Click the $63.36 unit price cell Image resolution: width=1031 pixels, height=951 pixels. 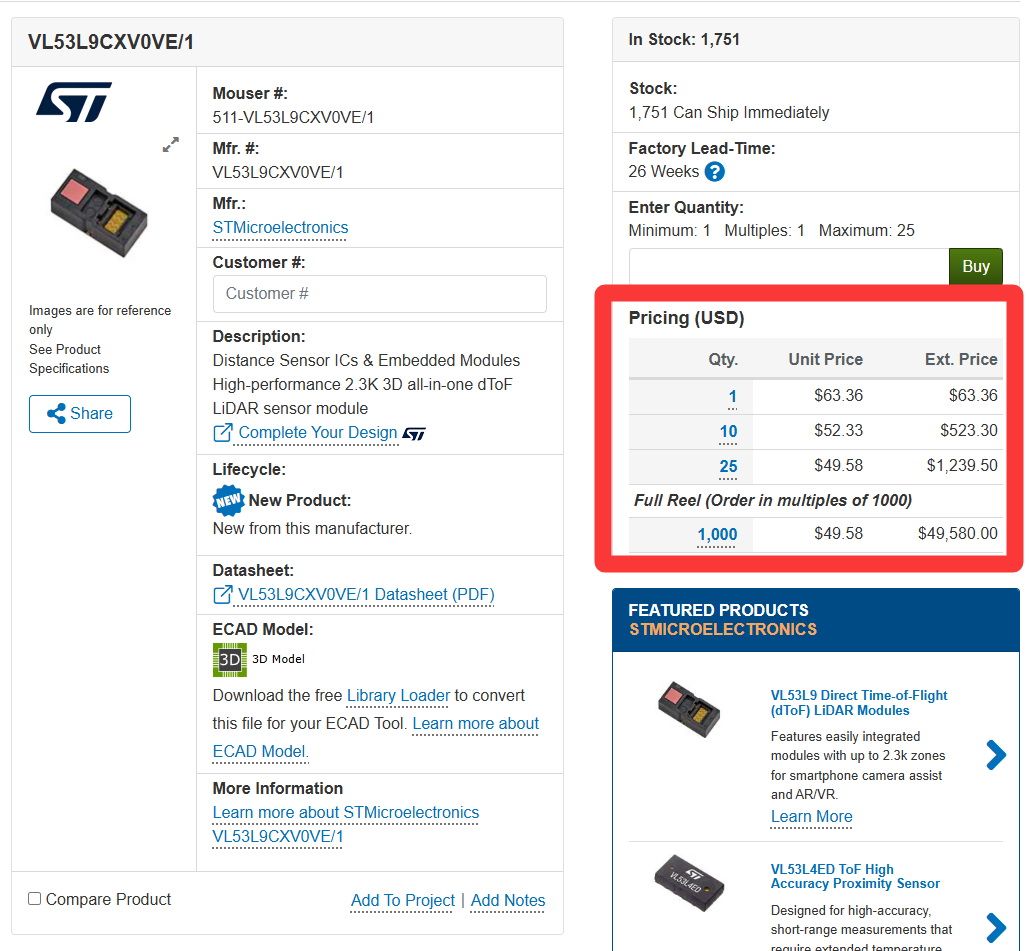click(x=838, y=396)
